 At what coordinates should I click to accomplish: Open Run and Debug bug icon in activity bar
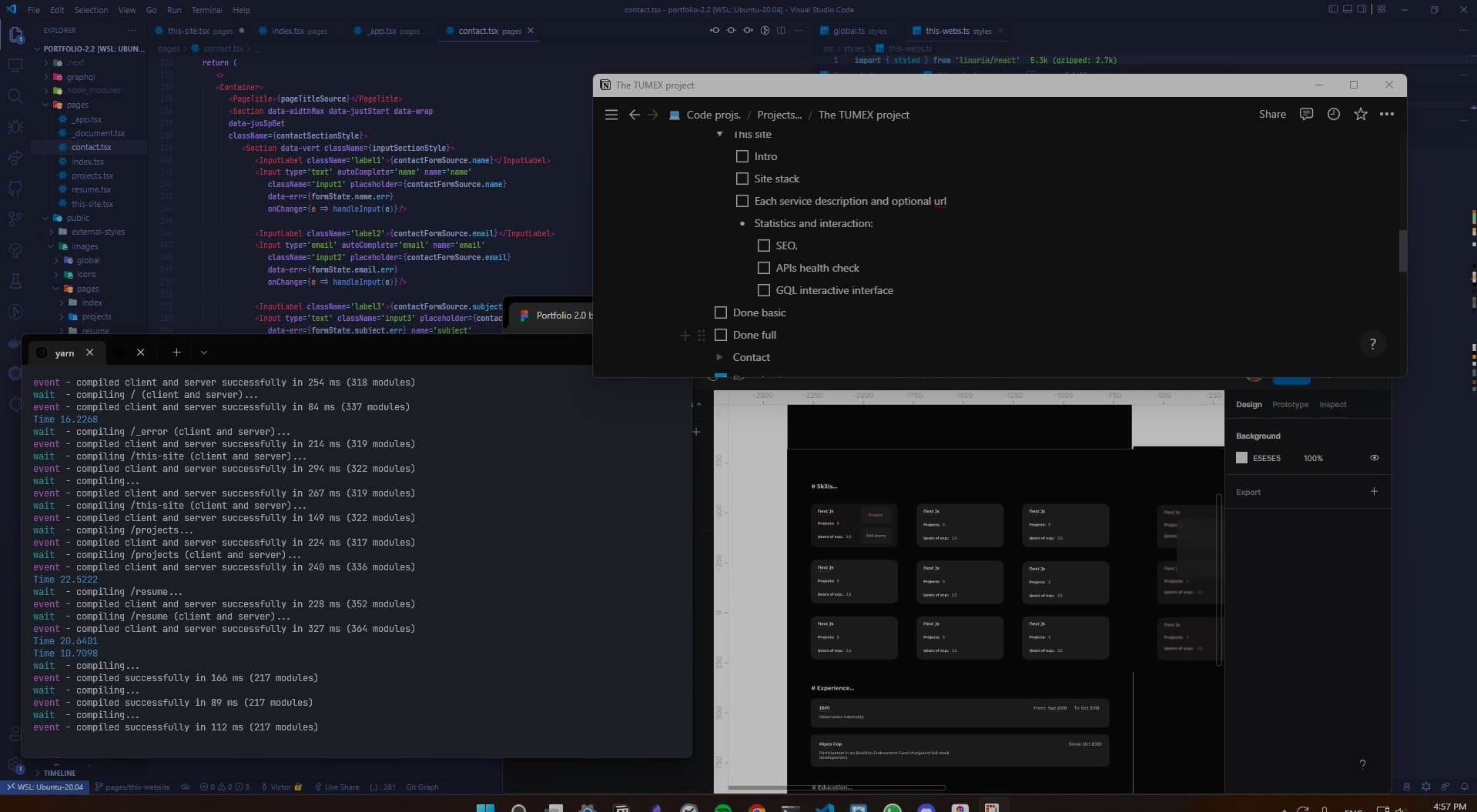point(15,127)
